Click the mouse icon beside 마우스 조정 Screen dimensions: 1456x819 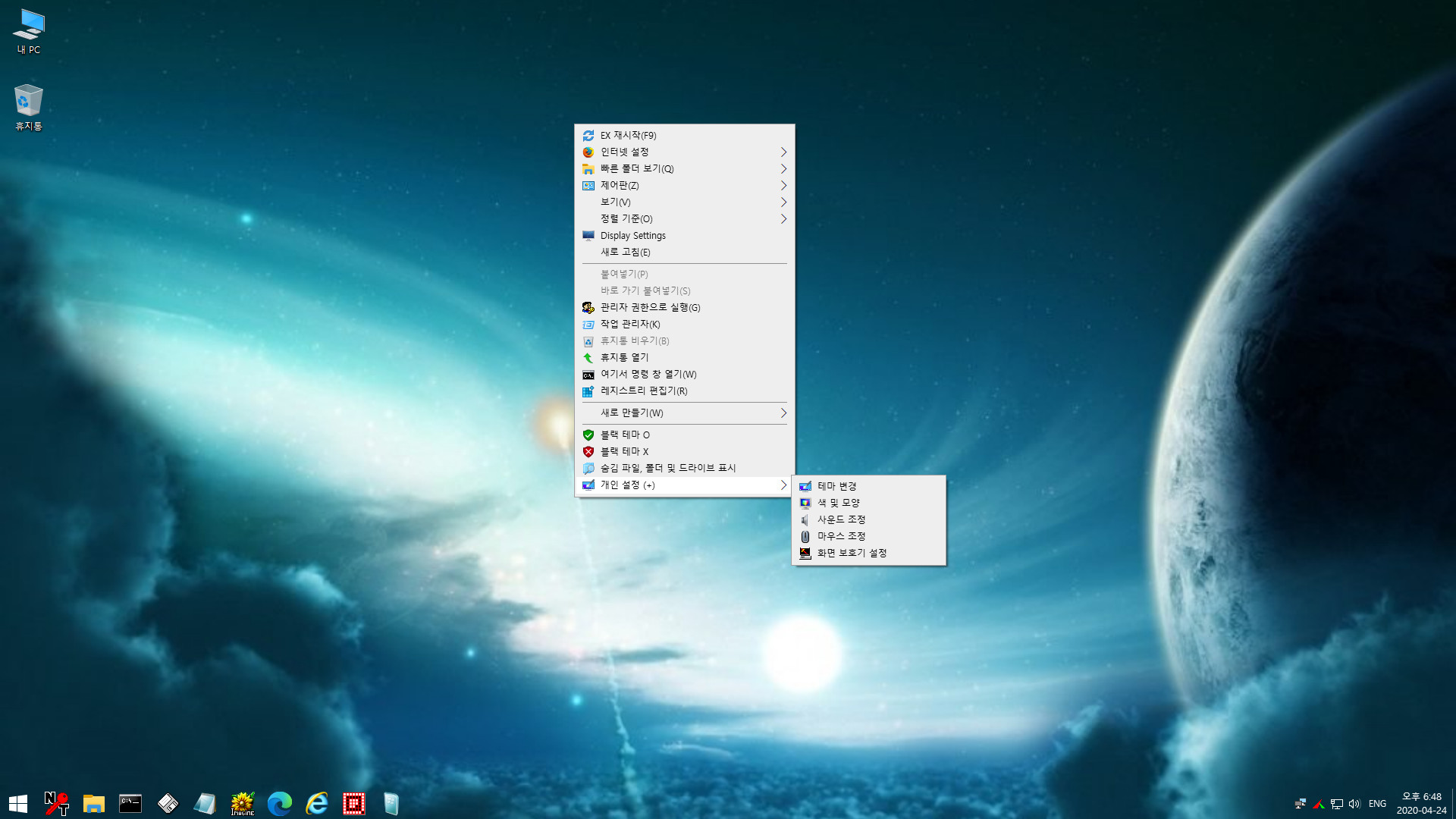pyautogui.click(x=805, y=537)
